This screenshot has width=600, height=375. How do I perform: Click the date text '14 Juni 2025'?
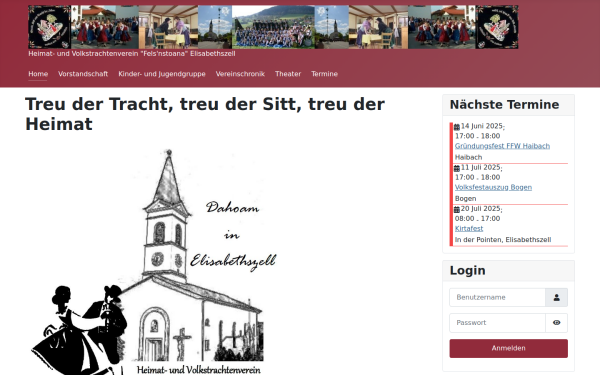click(x=481, y=126)
